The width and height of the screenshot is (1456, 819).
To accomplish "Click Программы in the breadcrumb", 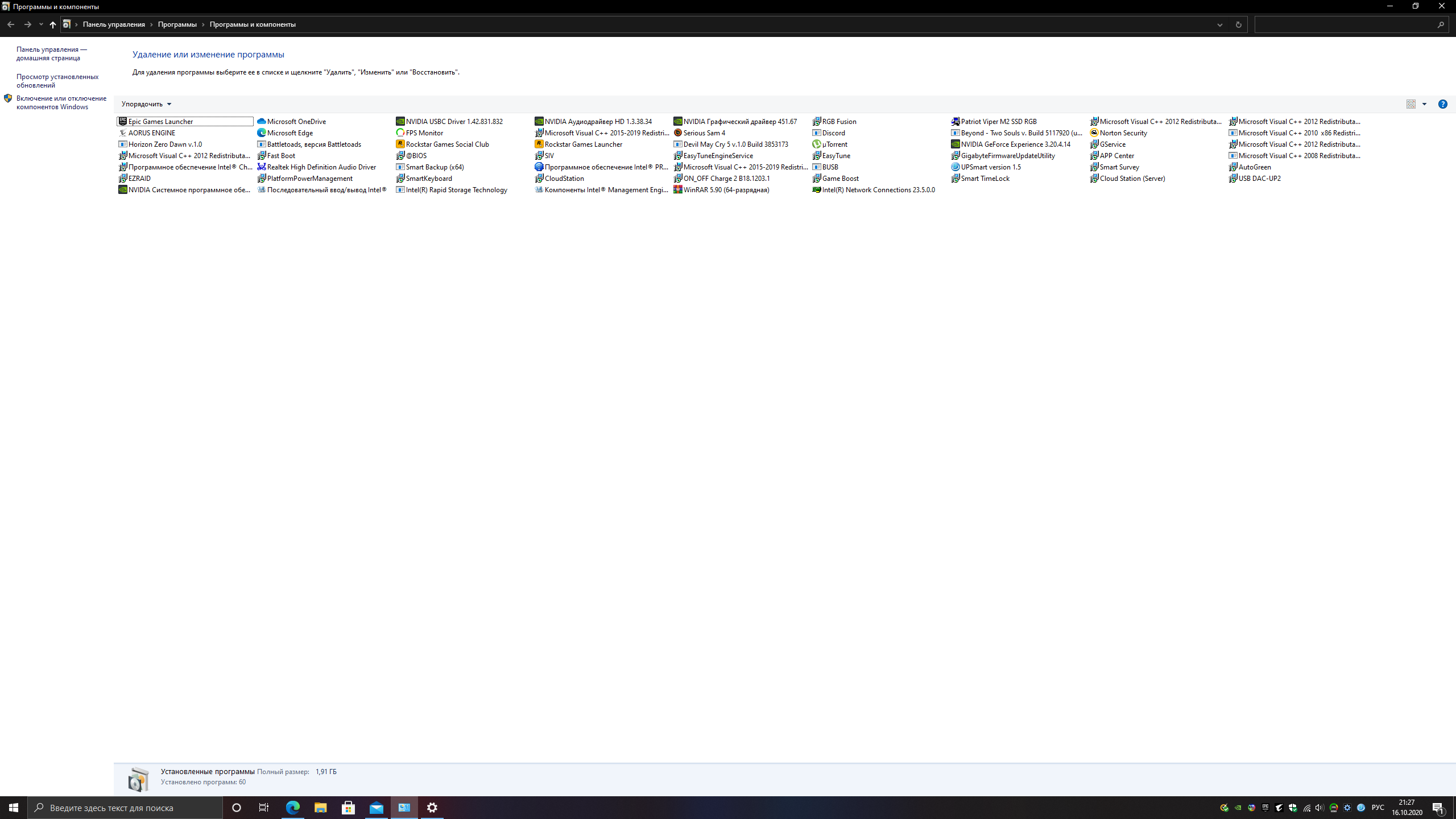I will [x=177, y=24].
